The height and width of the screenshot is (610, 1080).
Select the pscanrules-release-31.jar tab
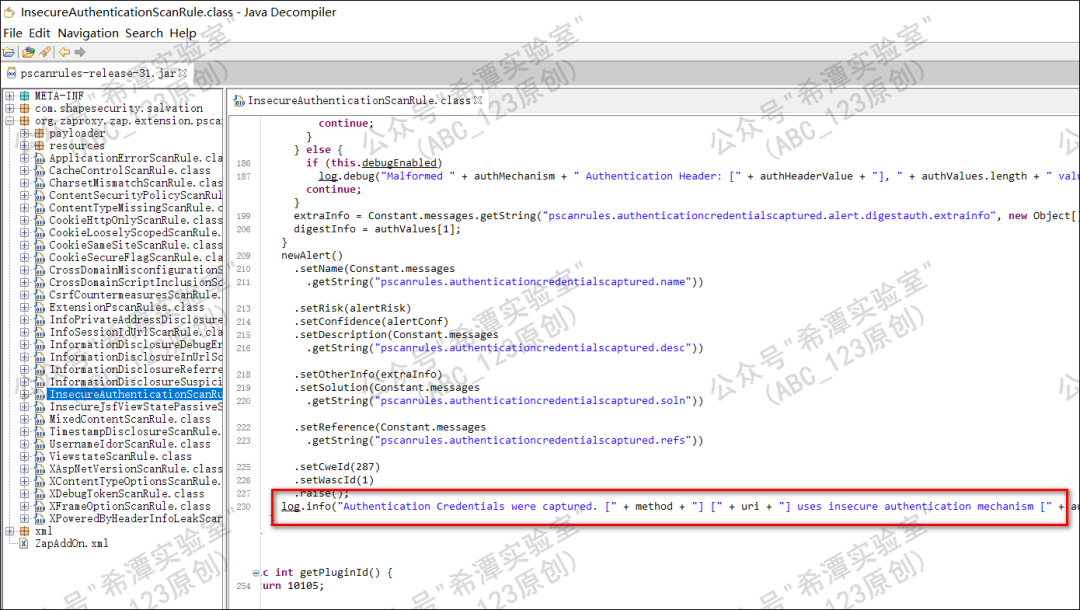[x=98, y=73]
